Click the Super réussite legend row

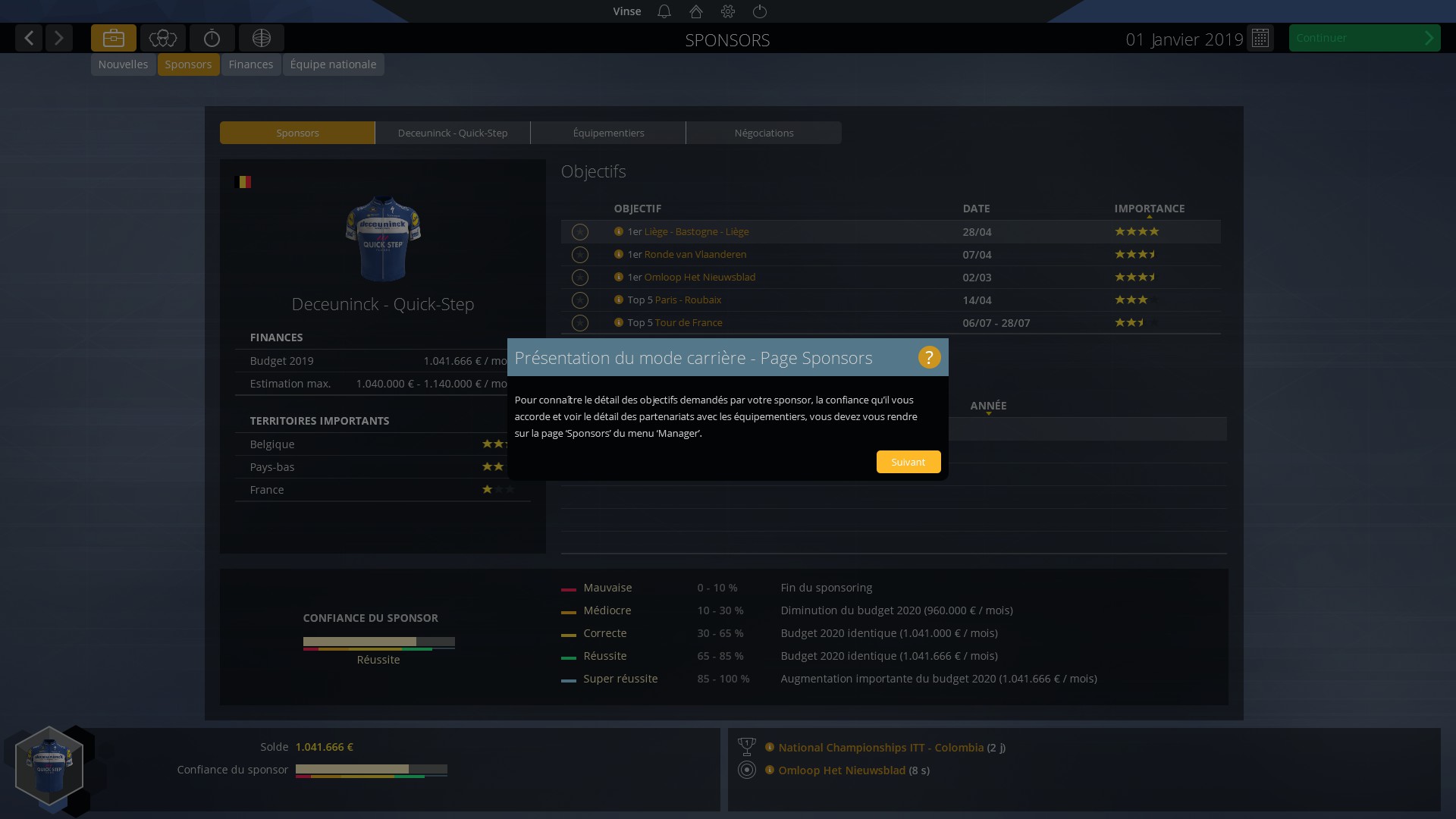point(829,679)
